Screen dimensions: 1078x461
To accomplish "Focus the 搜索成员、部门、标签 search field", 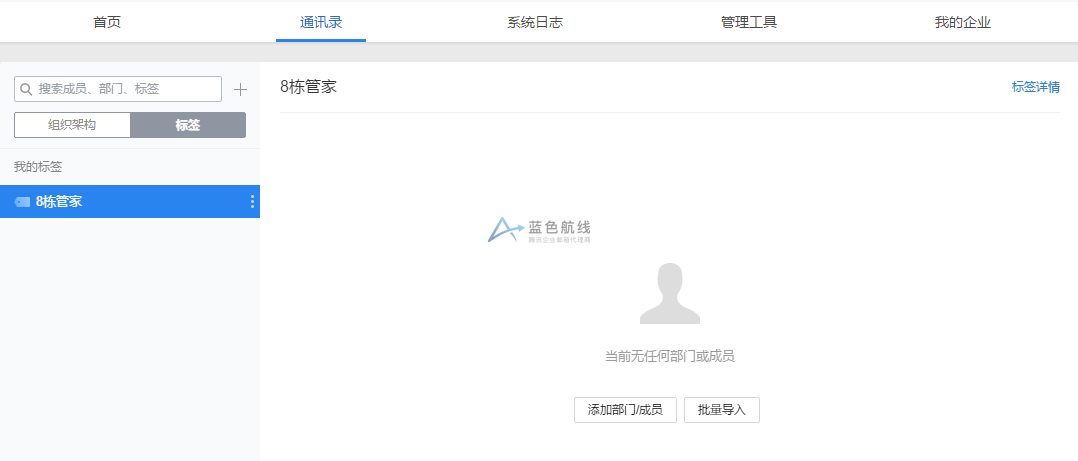I will (118, 89).
